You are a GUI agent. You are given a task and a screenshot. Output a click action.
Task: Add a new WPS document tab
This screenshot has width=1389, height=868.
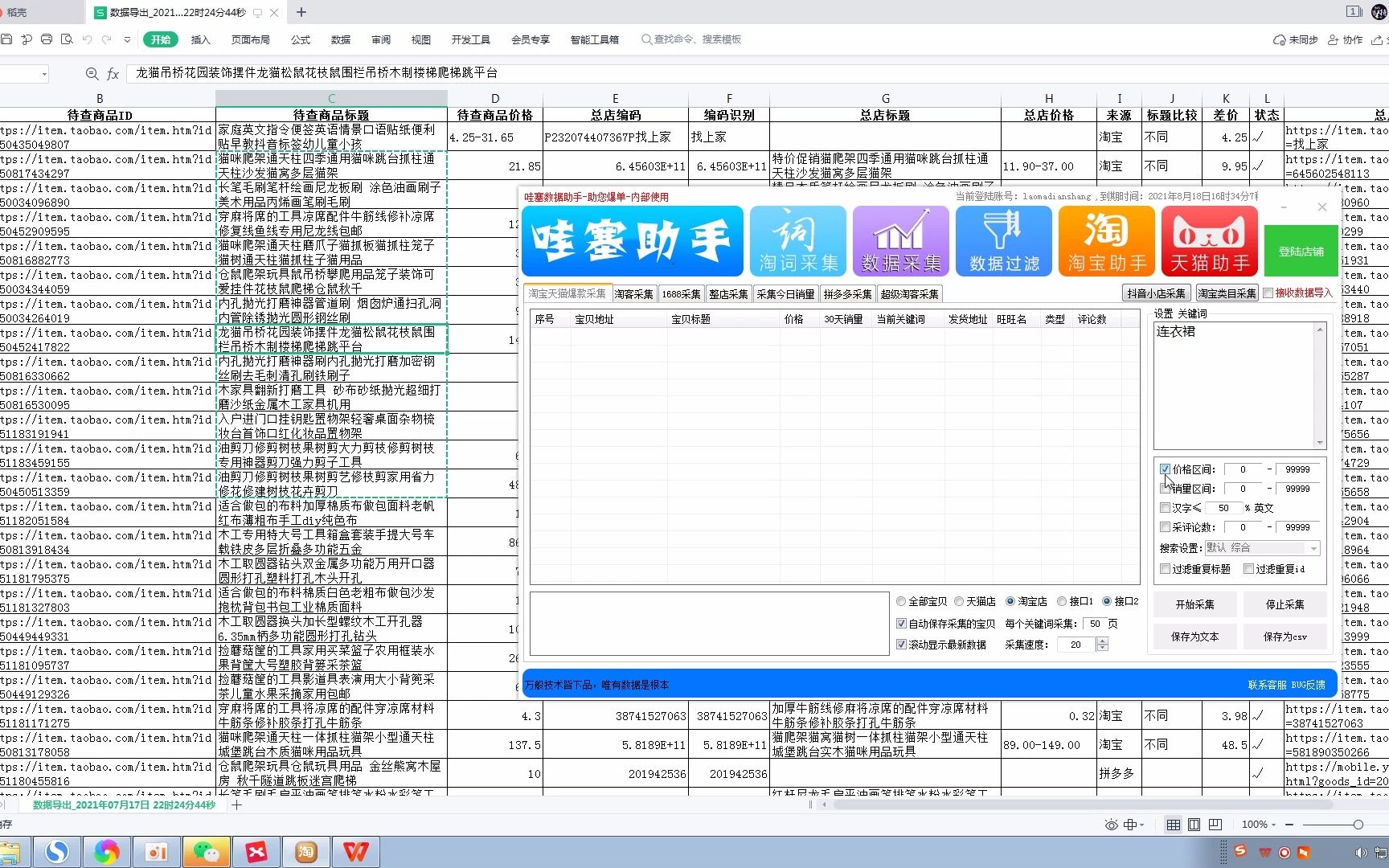point(301,12)
